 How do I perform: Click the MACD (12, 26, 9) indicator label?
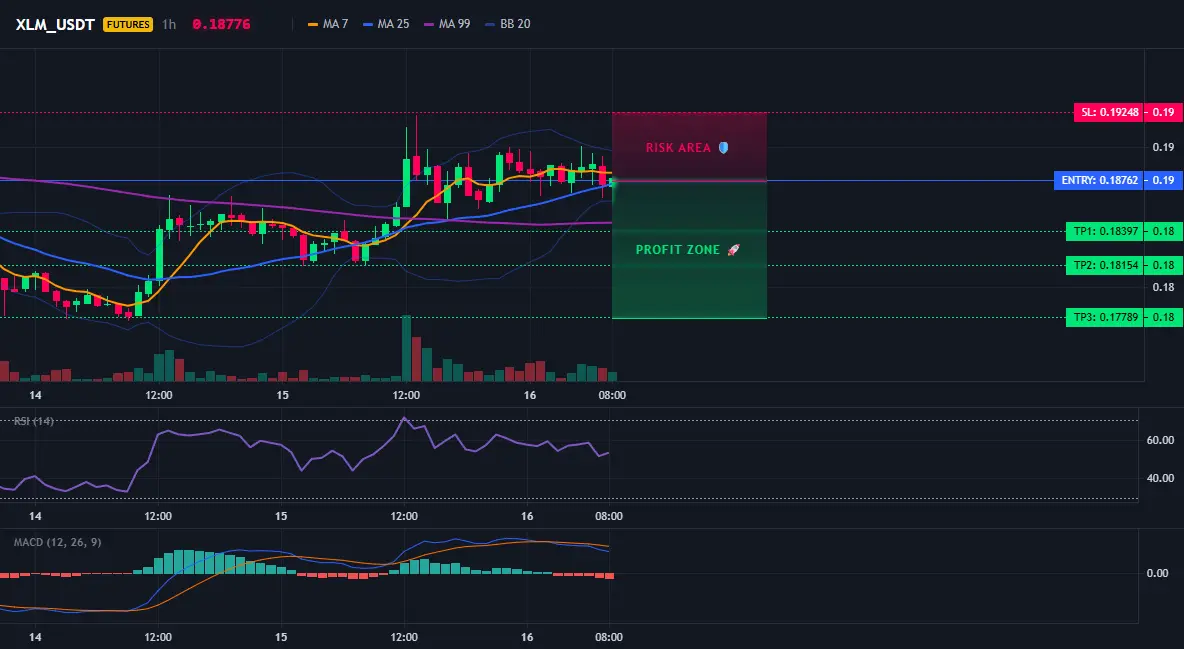click(x=57, y=542)
